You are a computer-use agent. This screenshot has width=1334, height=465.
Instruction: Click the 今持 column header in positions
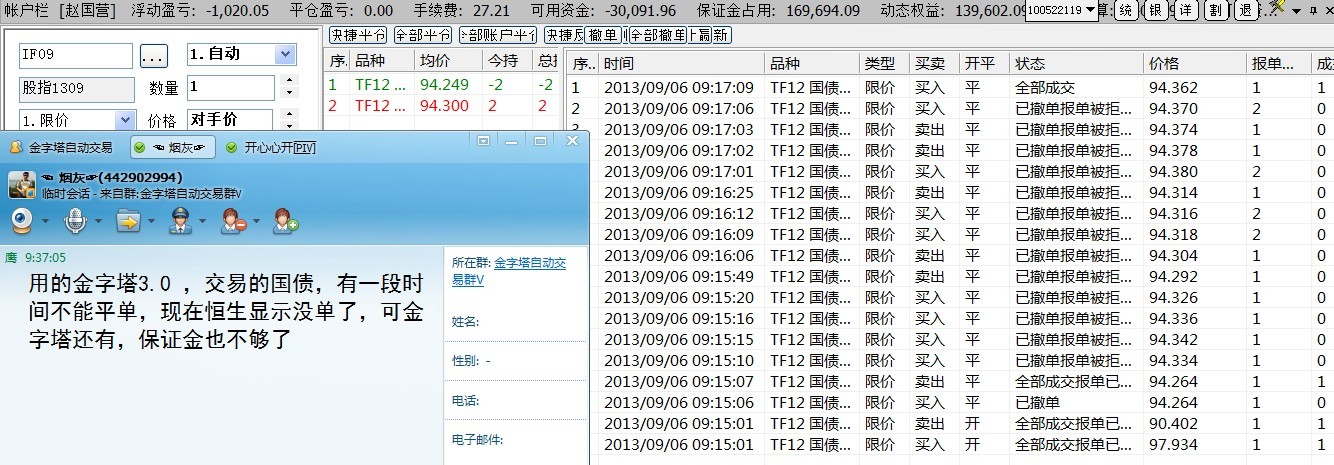506,61
